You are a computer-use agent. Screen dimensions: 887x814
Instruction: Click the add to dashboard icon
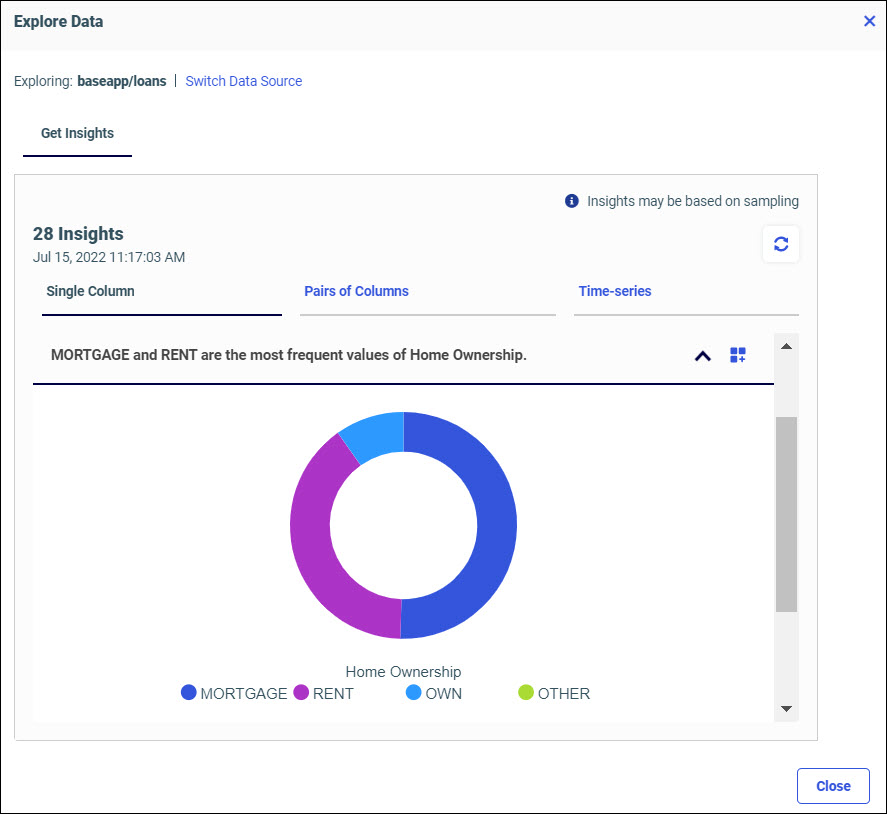point(738,355)
